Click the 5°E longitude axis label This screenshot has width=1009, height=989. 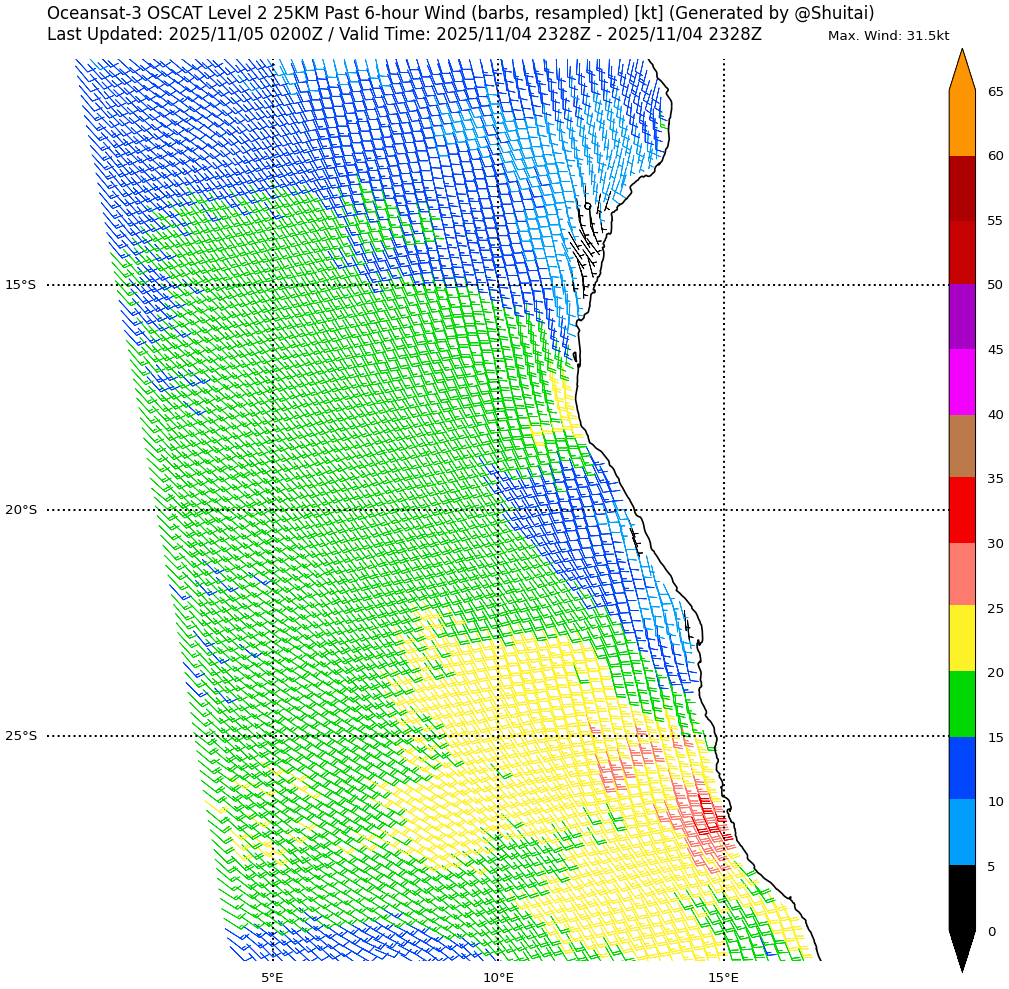click(272, 977)
